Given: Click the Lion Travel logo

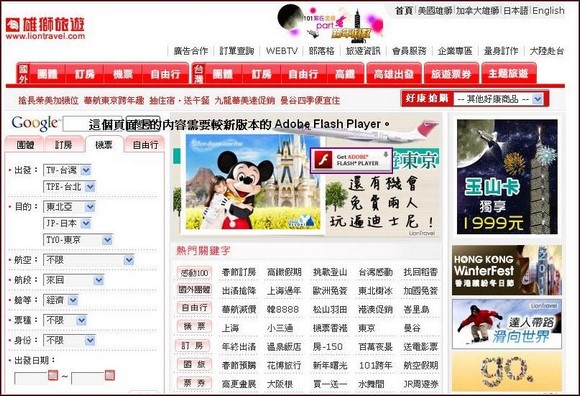Looking at the screenshot, I should click(45, 28).
